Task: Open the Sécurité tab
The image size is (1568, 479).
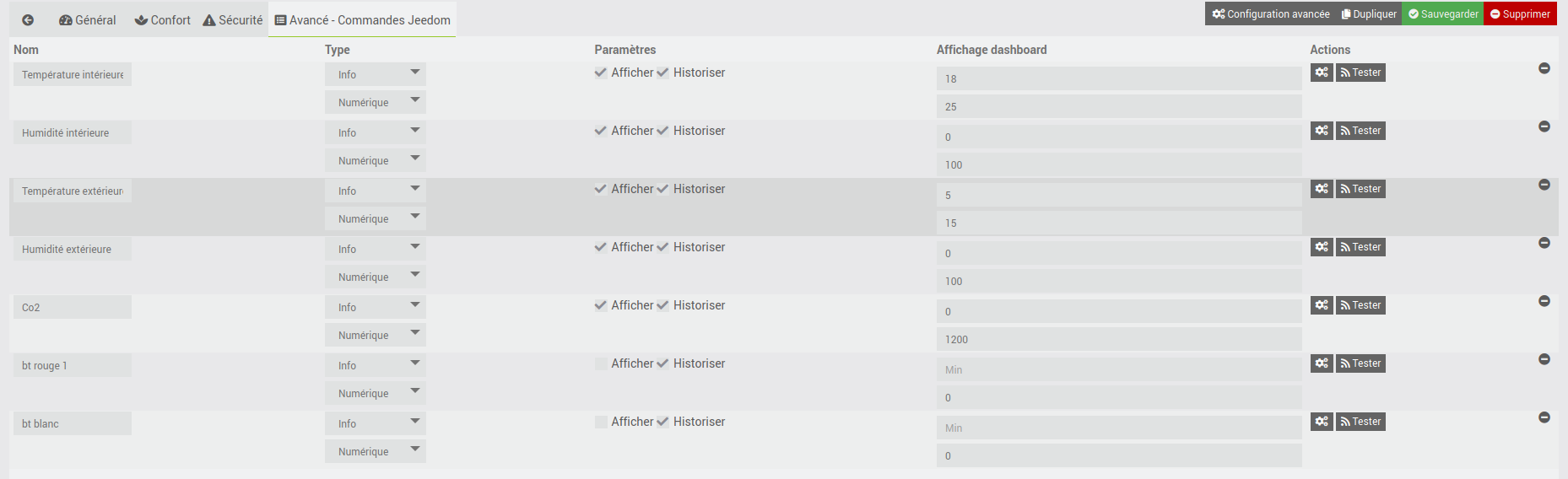Action: pyautogui.click(x=233, y=20)
